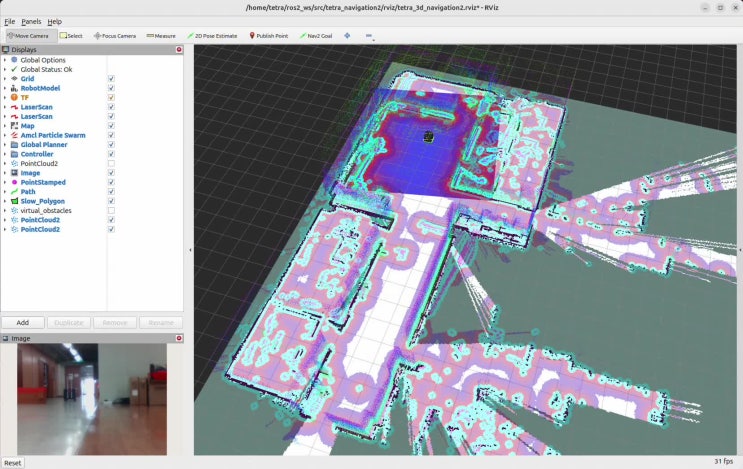Click the camera image preview
This screenshot has width=743, height=469.
[92, 399]
